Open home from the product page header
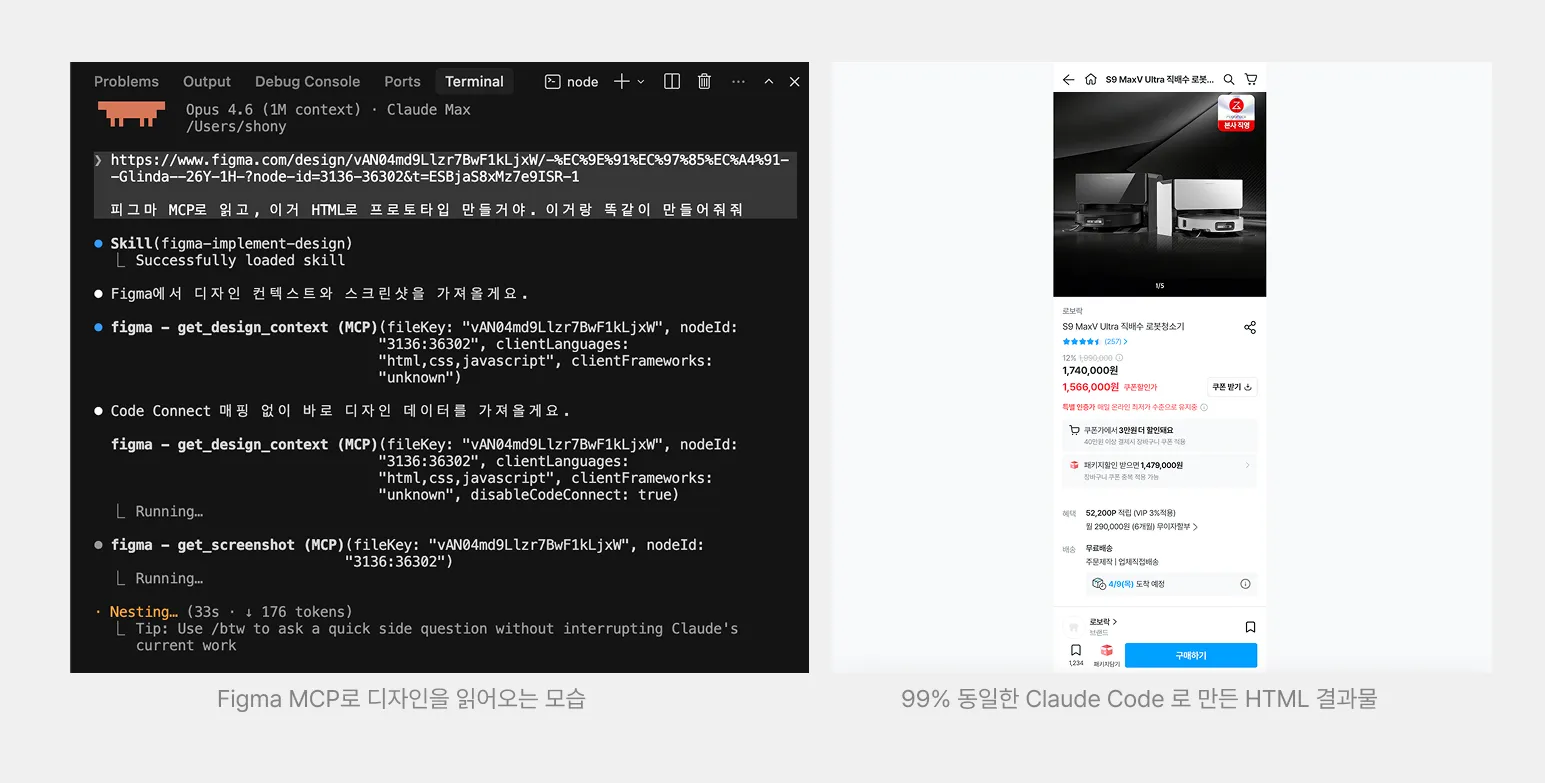 pos(1090,79)
